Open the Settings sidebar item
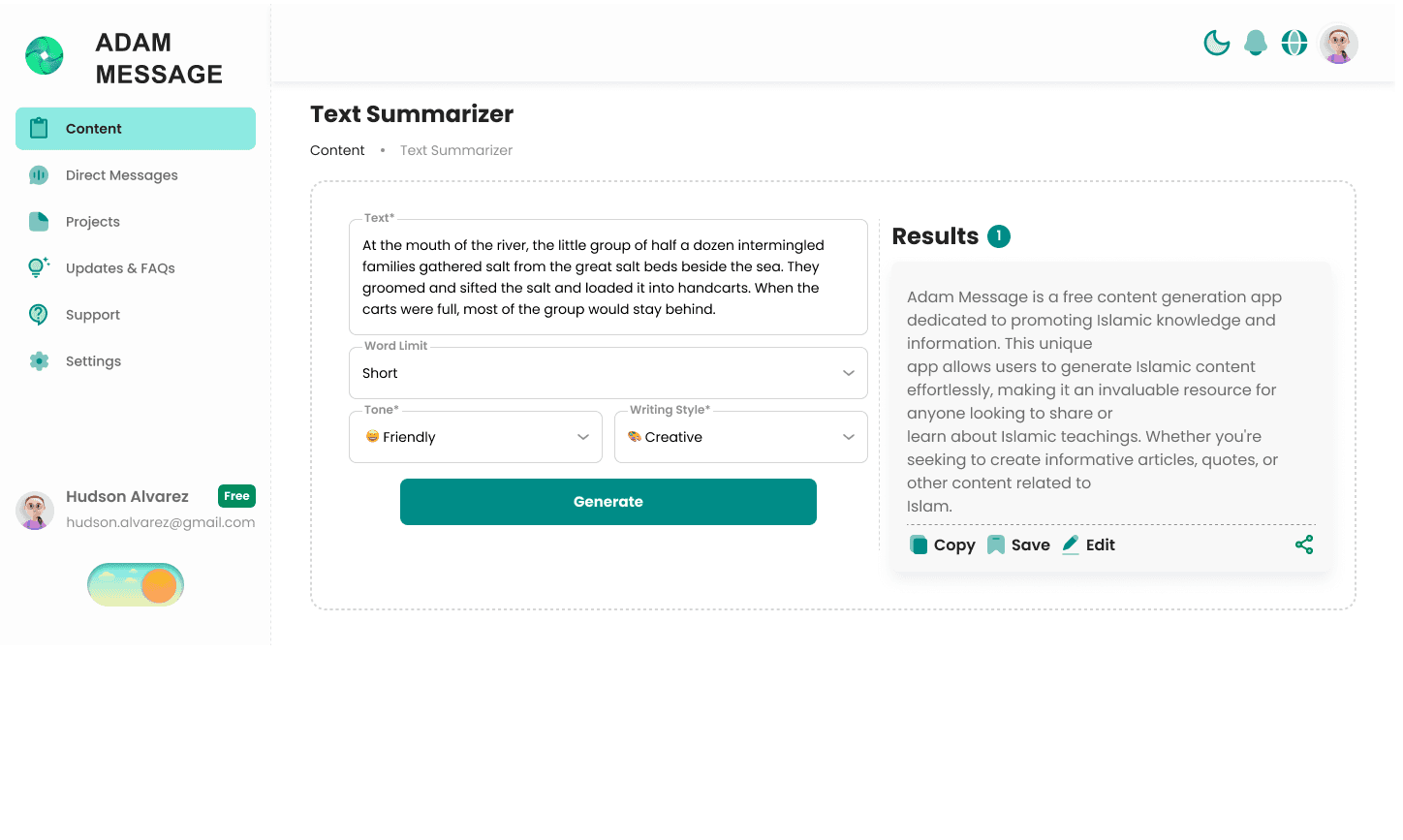The width and height of the screenshot is (1403, 840). point(93,361)
